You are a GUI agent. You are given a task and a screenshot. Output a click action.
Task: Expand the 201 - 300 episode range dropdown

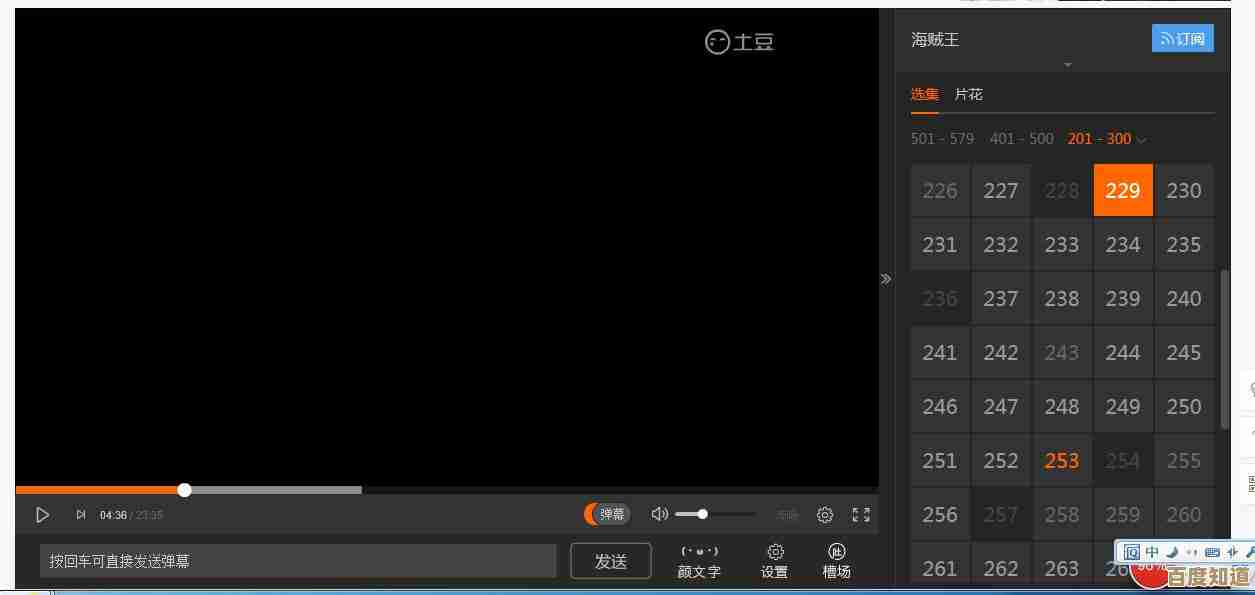coord(1107,139)
